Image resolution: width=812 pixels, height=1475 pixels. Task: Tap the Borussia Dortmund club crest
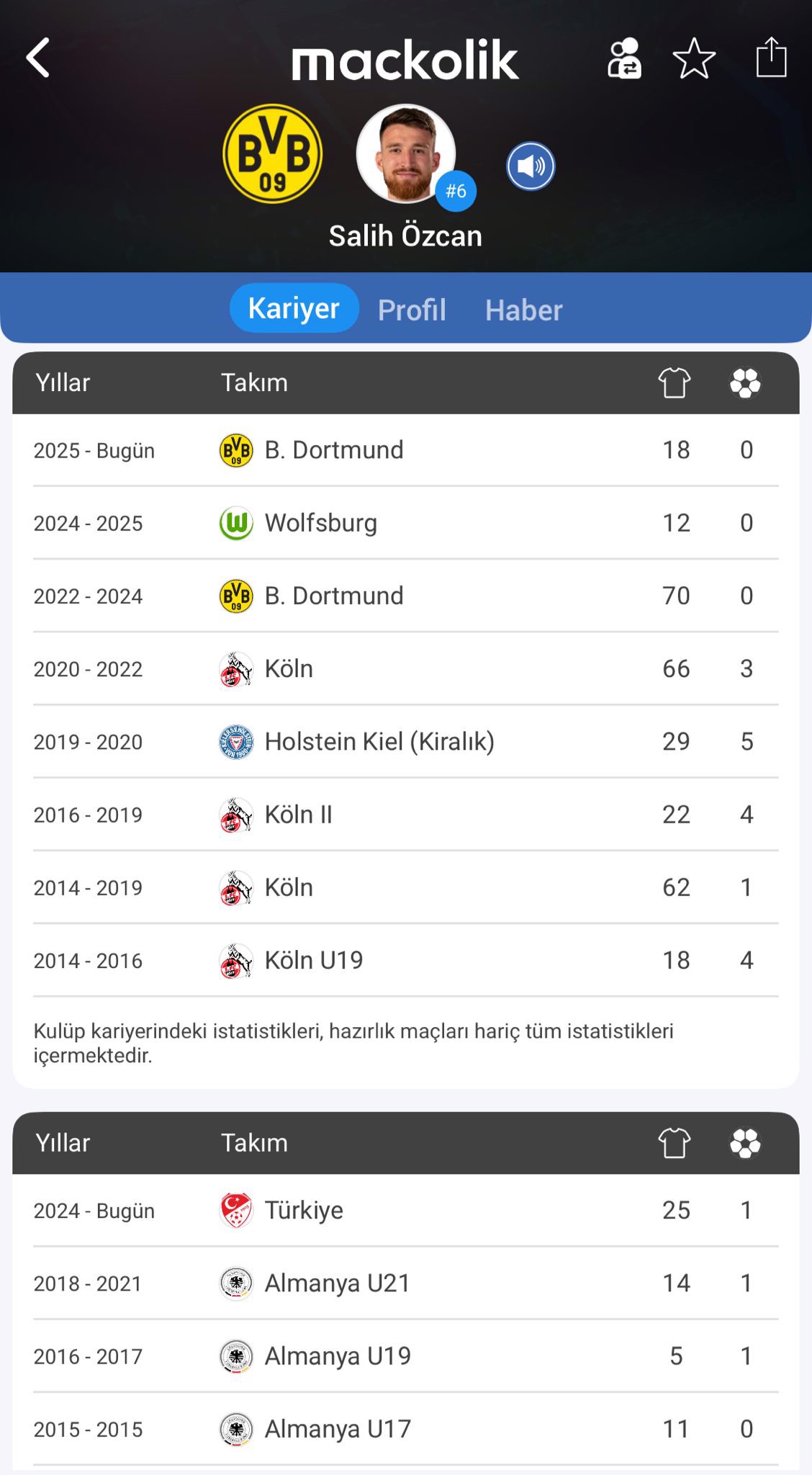(273, 153)
